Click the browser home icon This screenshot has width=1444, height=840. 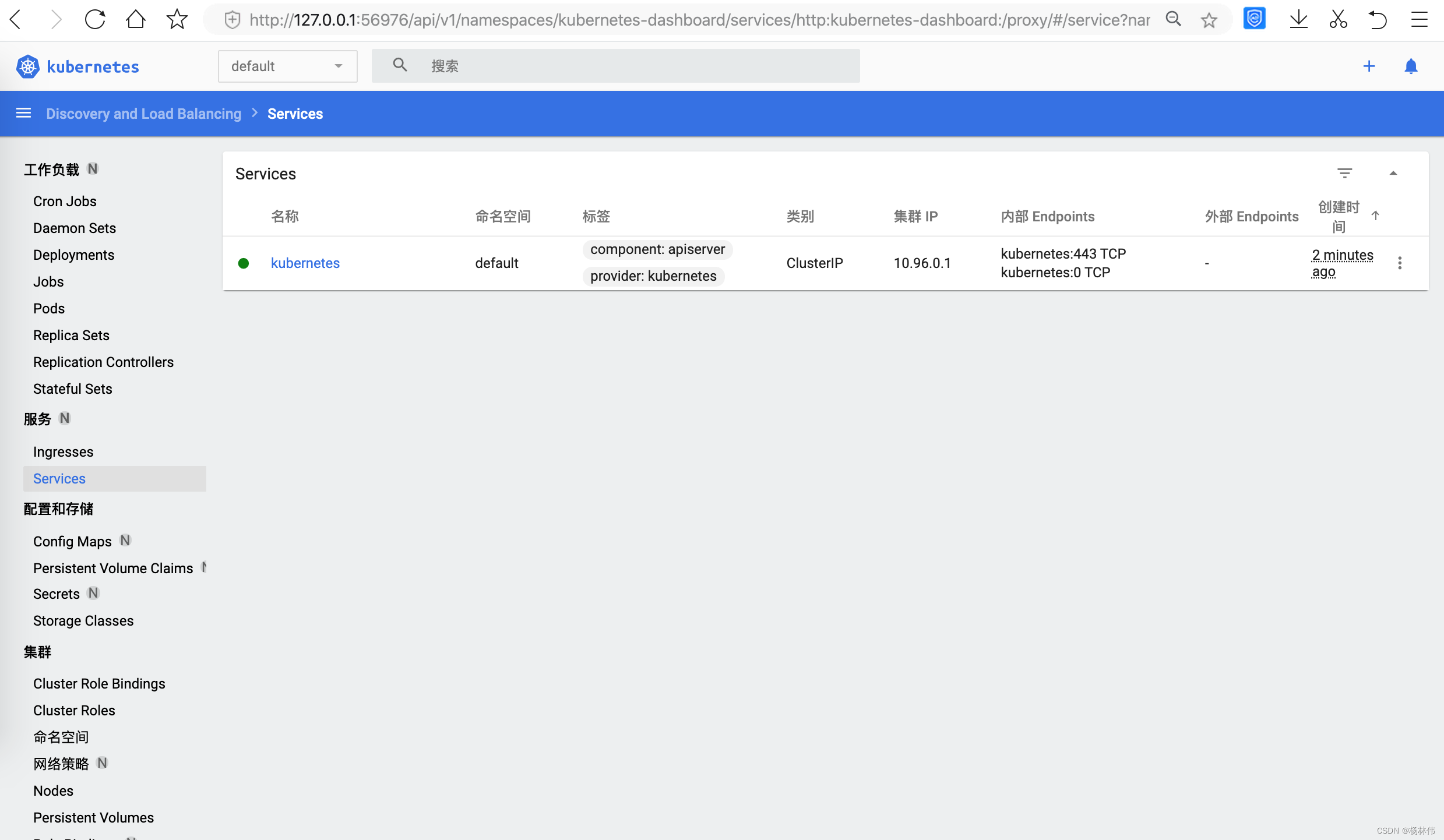pyautogui.click(x=135, y=20)
